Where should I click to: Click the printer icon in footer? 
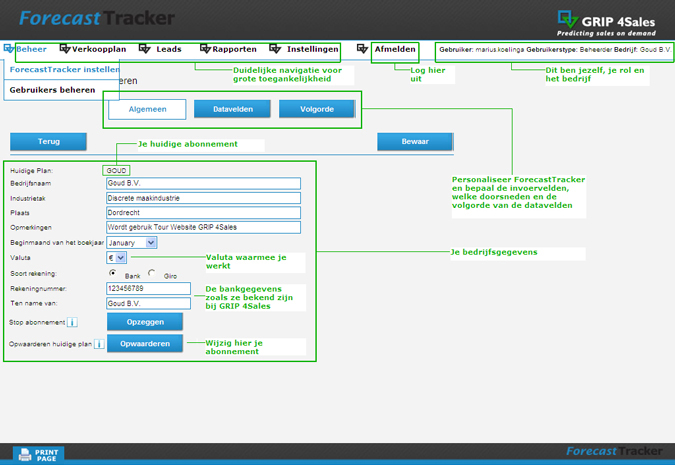pyautogui.click(x=25, y=455)
